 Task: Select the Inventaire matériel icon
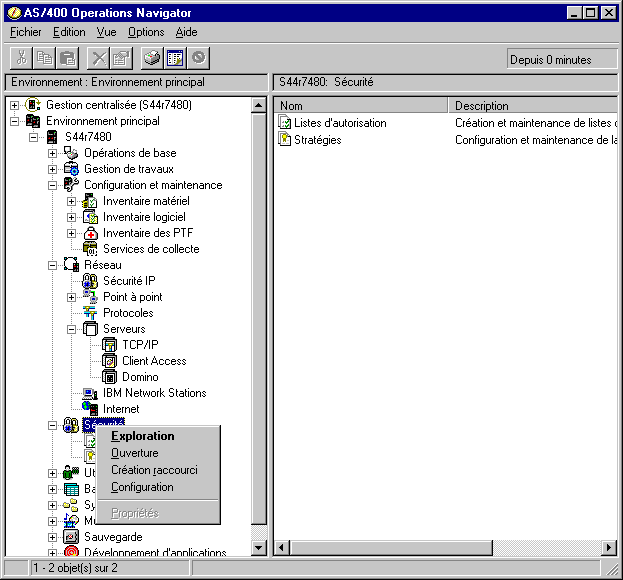pos(90,201)
